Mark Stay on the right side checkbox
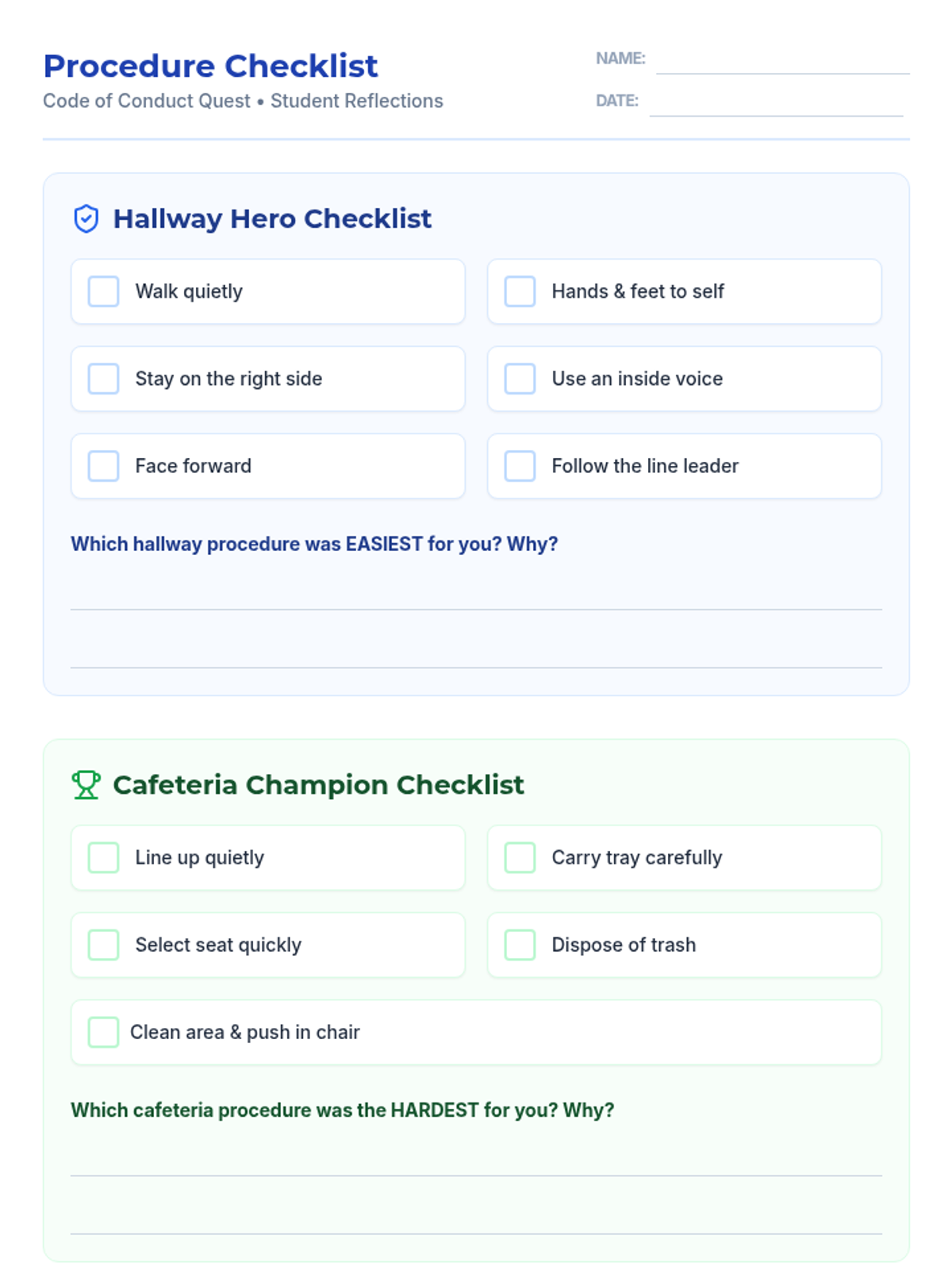The height and width of the screenshot is (1270, 952). click(104, 379)
